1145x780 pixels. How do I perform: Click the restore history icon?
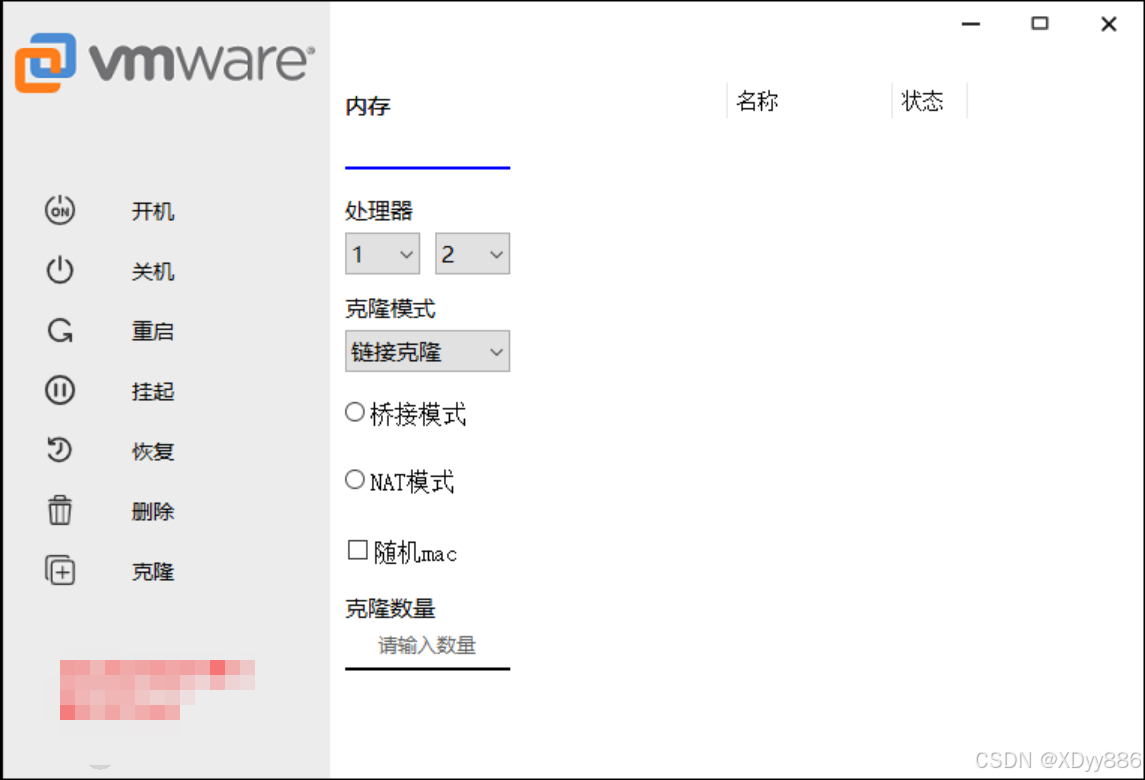[60, 450]
